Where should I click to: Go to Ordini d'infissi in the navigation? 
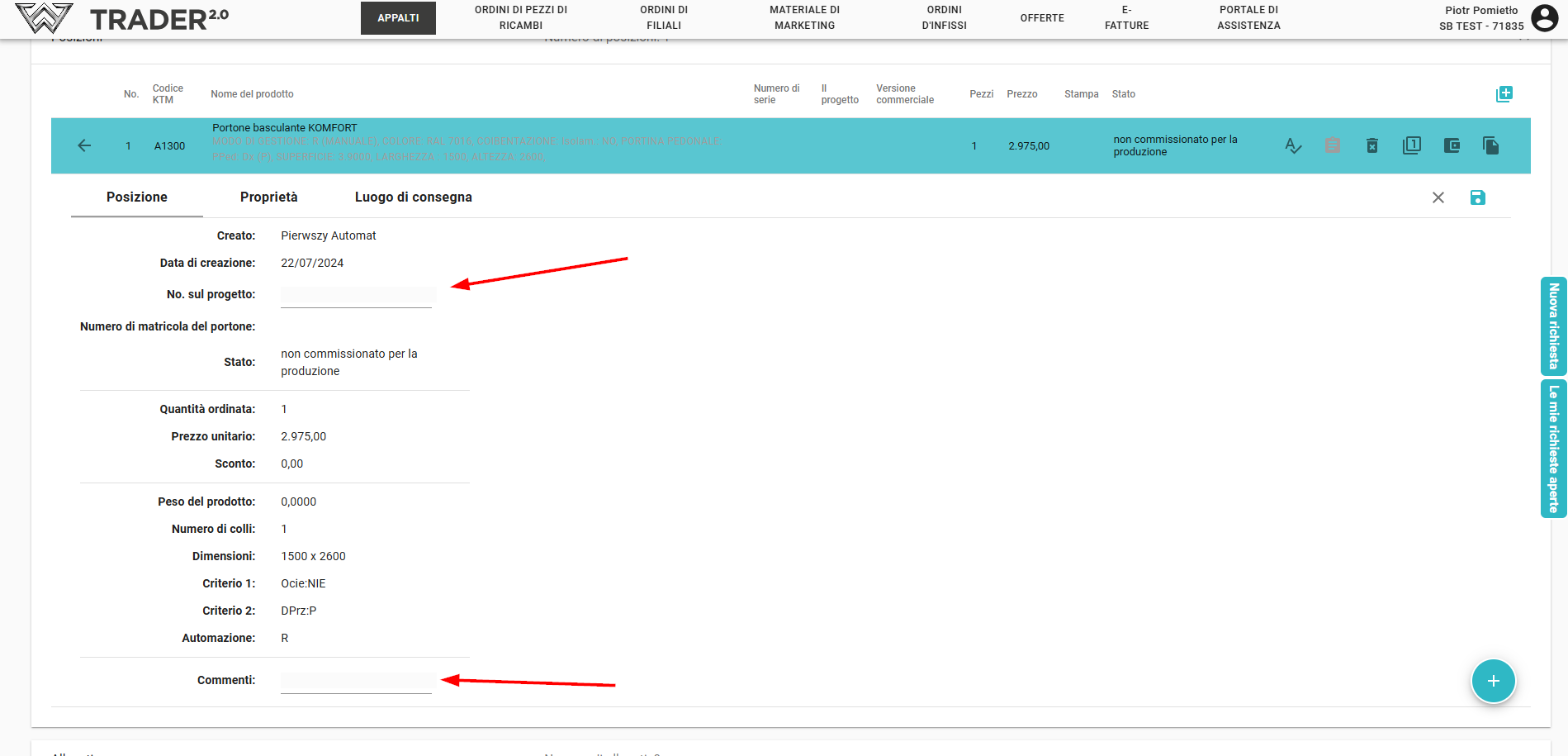pyautogui.click(x=944, y=18)
